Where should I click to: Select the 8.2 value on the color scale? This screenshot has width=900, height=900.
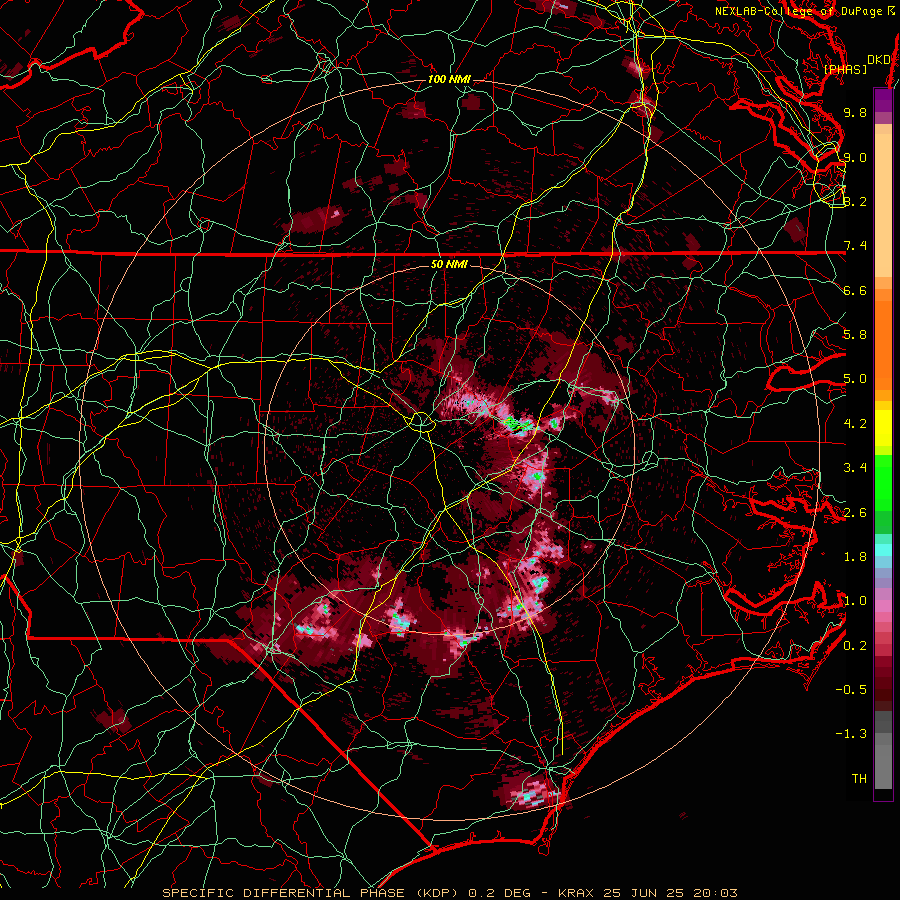(855, 201)
